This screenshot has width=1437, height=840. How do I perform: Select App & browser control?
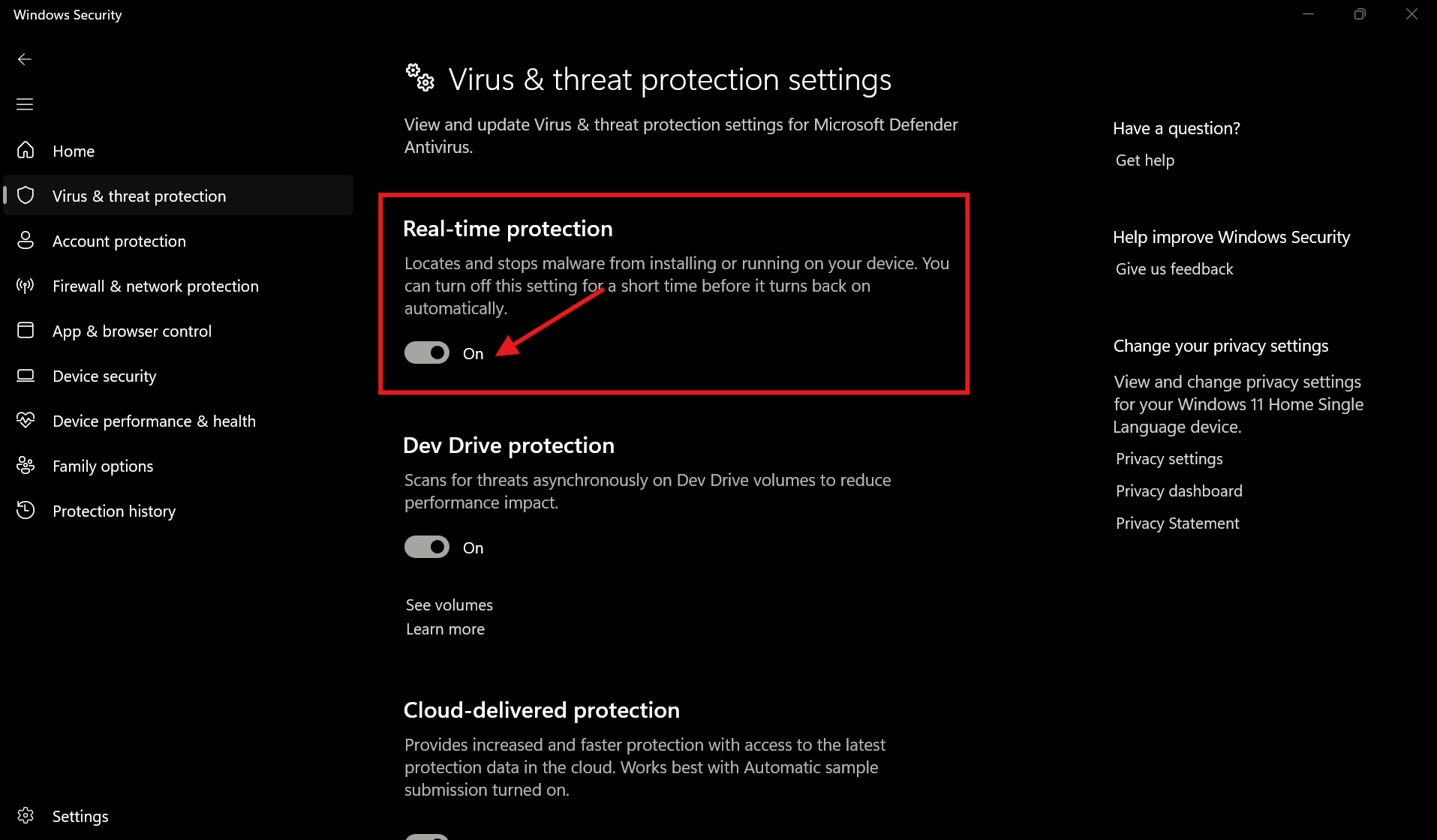click(x=132, y=331)
